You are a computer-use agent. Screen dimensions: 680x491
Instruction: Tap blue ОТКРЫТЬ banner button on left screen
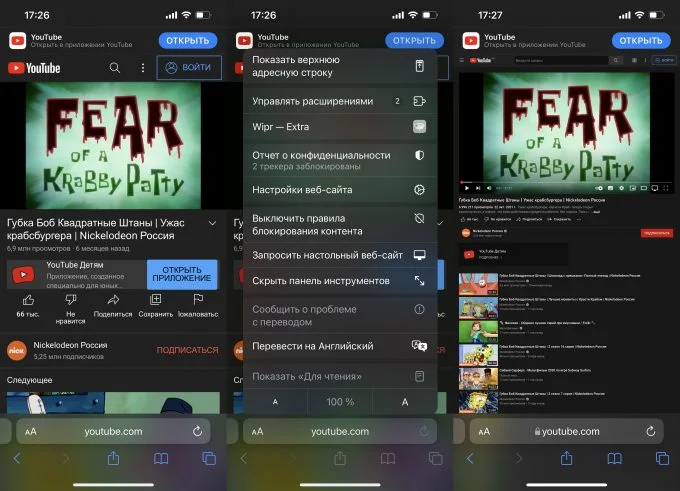click(x=188, y=40)
